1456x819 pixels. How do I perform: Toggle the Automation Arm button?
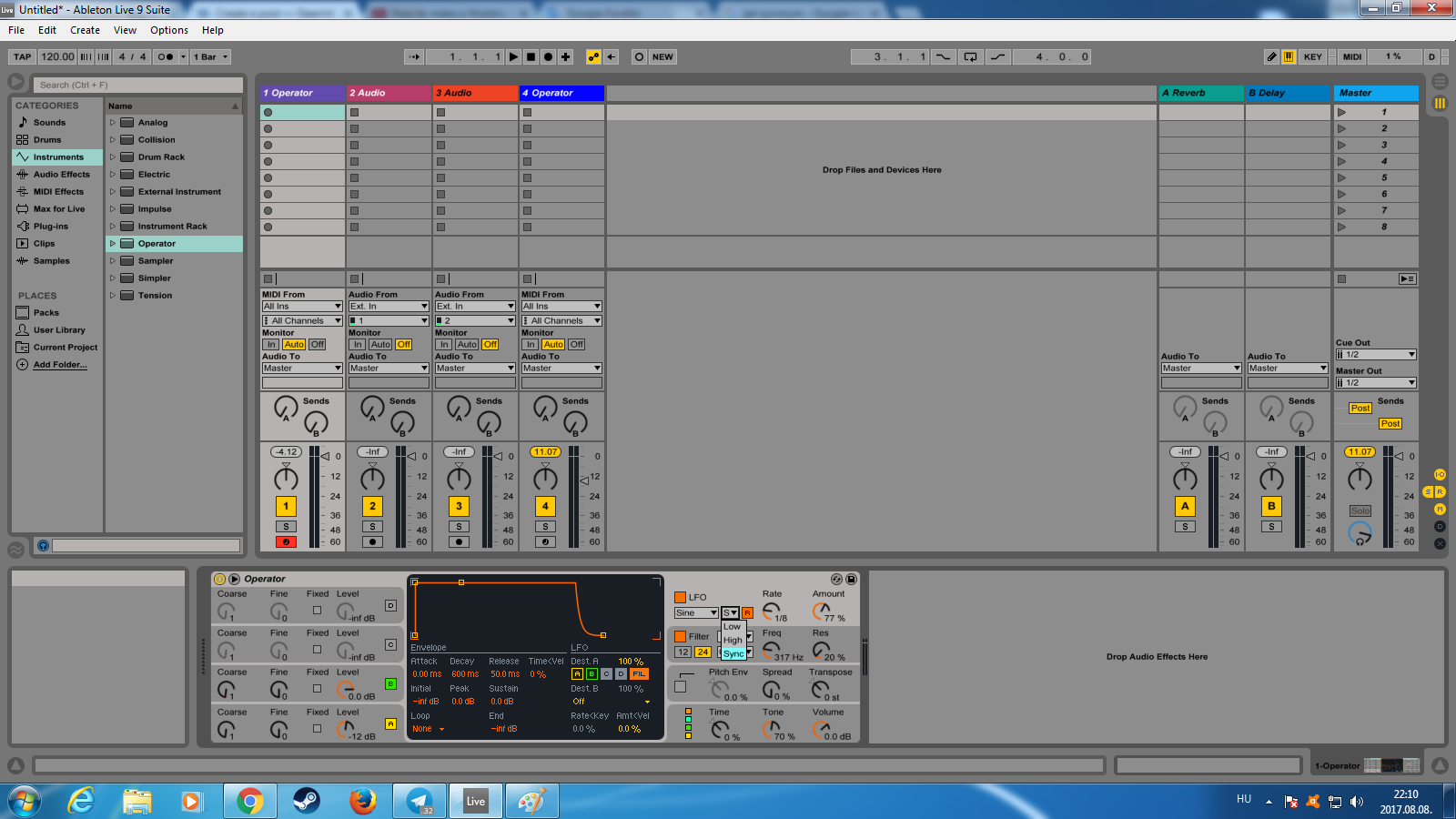coord(594,56)
